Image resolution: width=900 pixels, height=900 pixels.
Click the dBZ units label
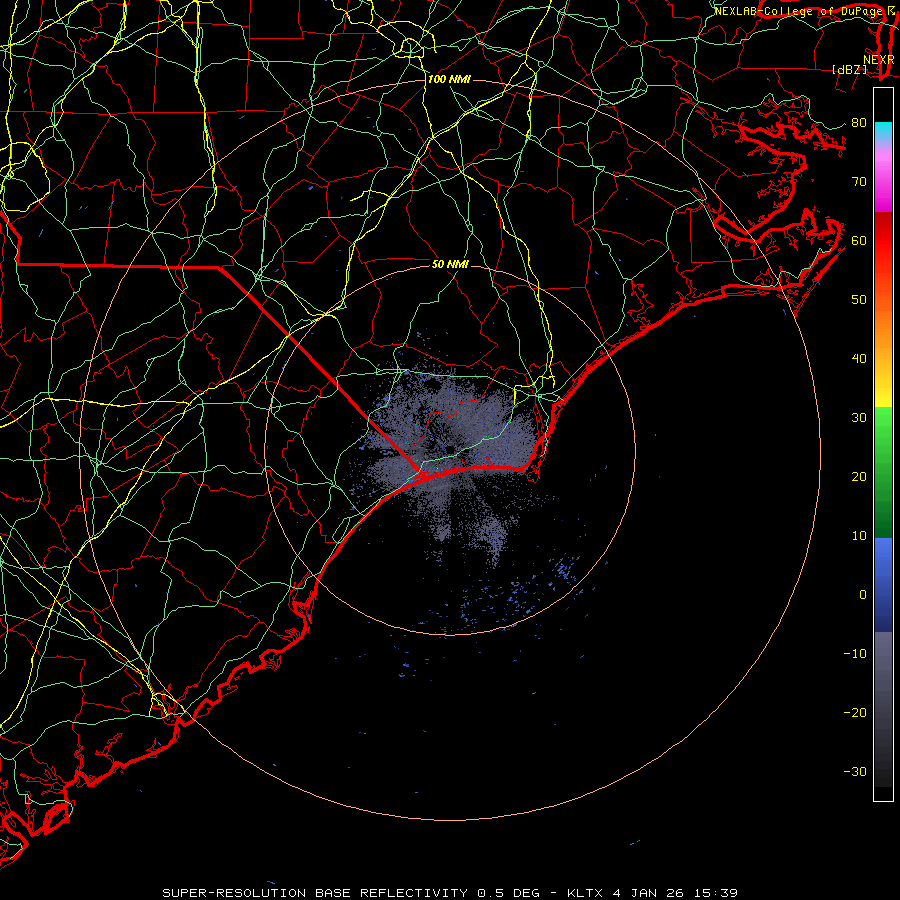(849, 69)
